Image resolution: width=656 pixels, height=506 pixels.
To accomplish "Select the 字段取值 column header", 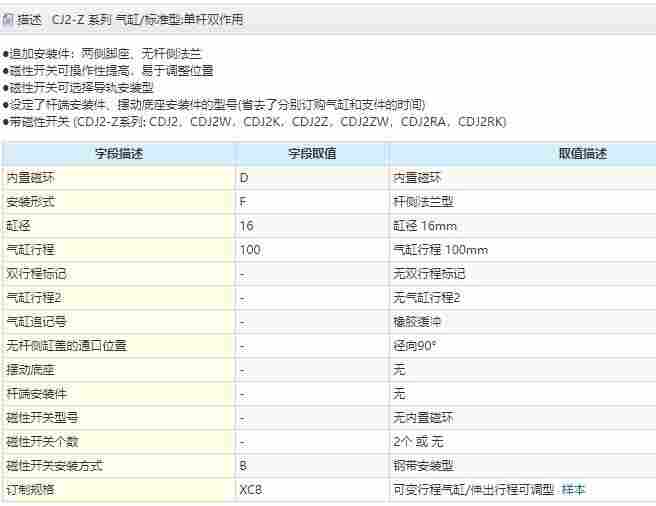I will (312, 154).
